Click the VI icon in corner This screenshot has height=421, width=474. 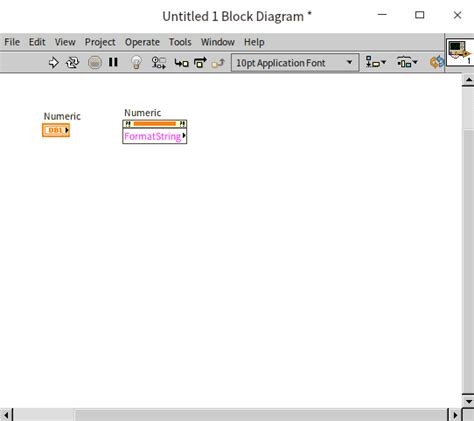coord(460,52)
